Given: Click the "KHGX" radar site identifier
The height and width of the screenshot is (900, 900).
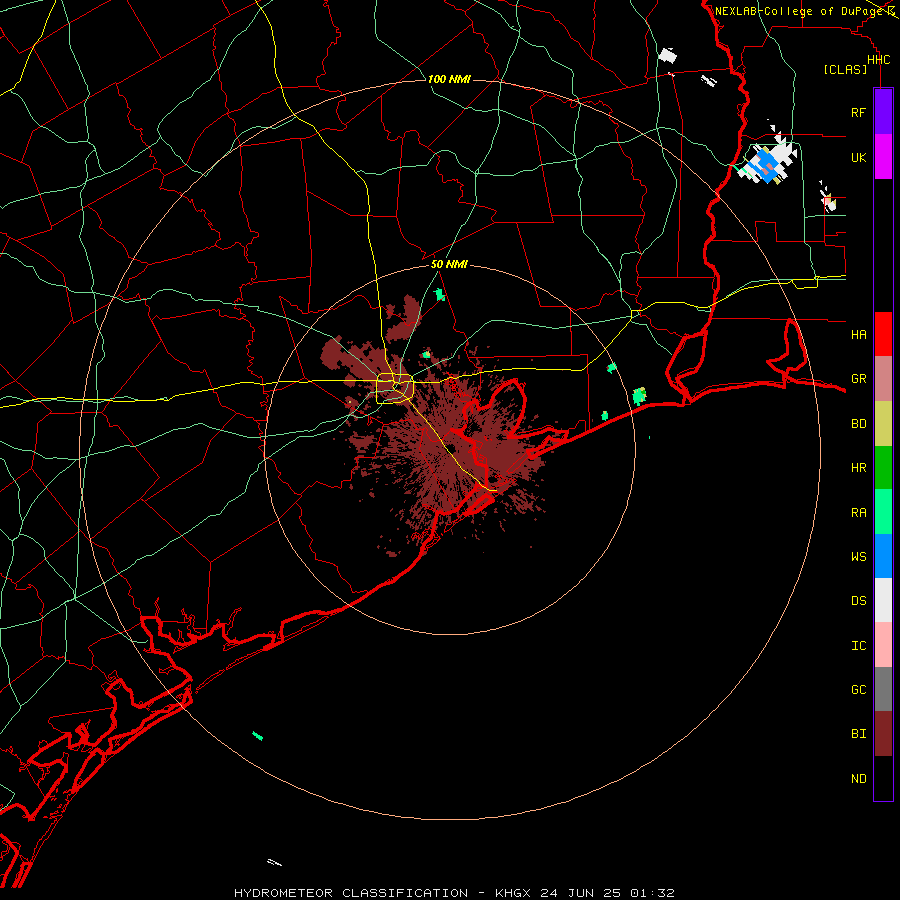Looking at the screenshot, I should (x=514, y=893).
